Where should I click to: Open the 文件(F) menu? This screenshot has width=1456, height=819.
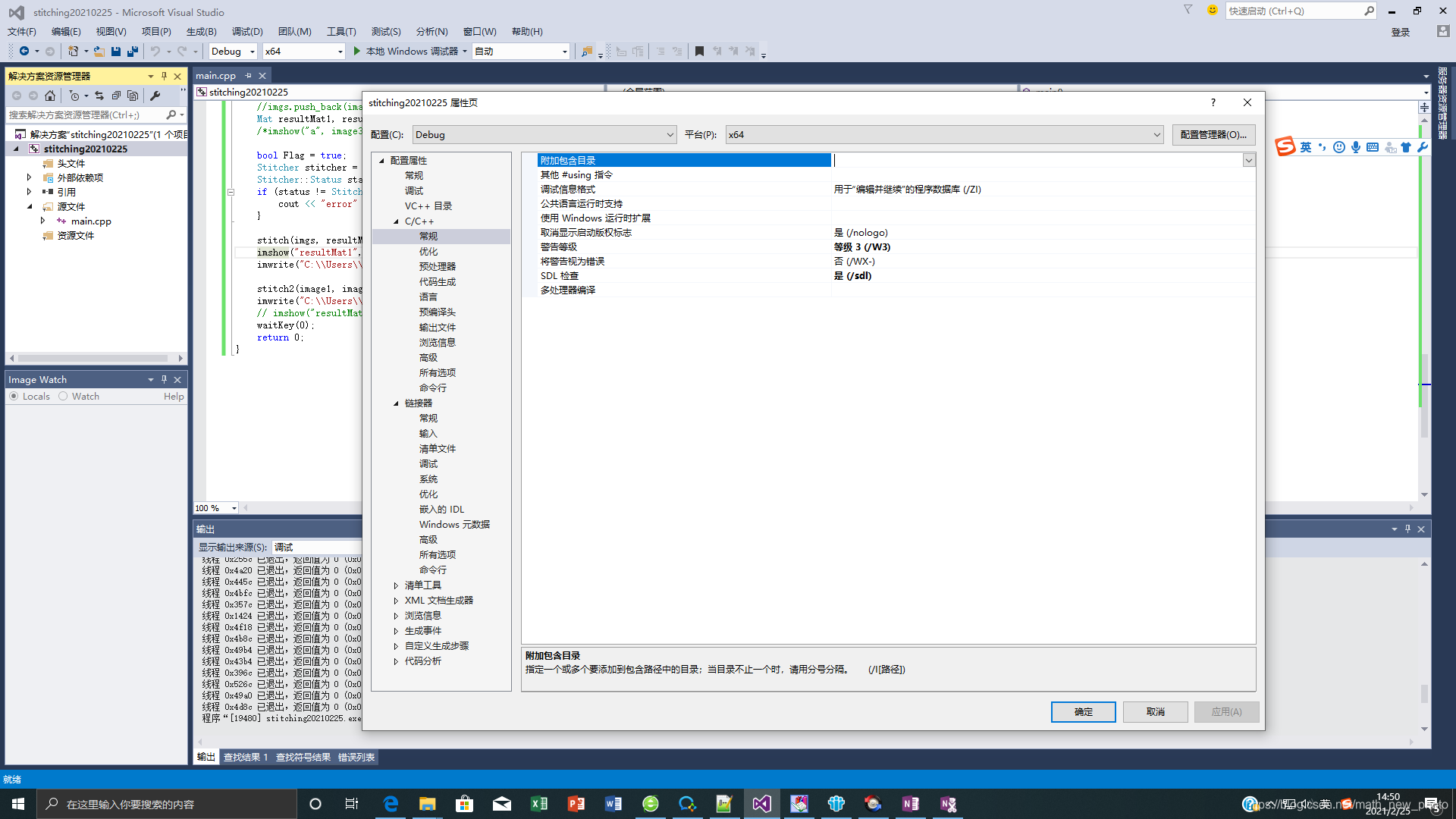click(x=22, y=32)
